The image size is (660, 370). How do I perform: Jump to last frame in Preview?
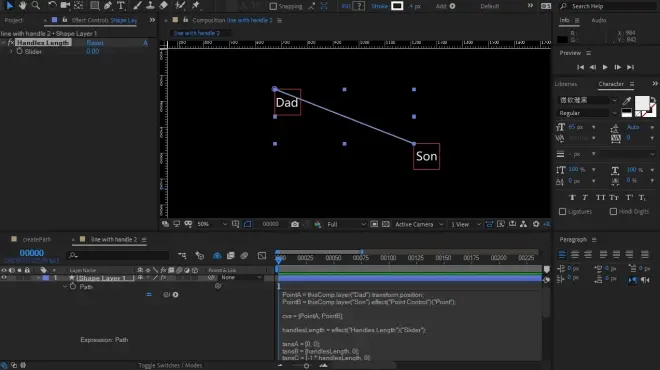click(630, 67)
